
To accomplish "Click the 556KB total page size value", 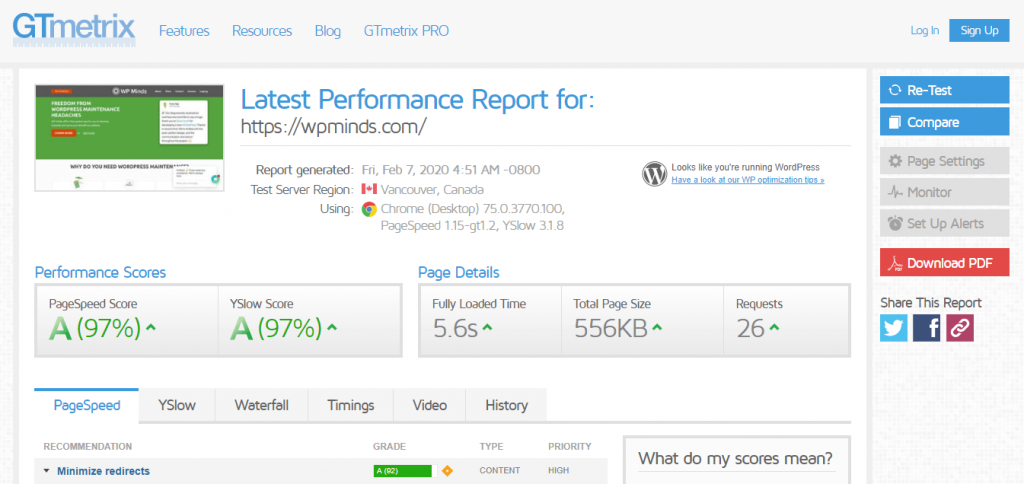I will 611,329.
